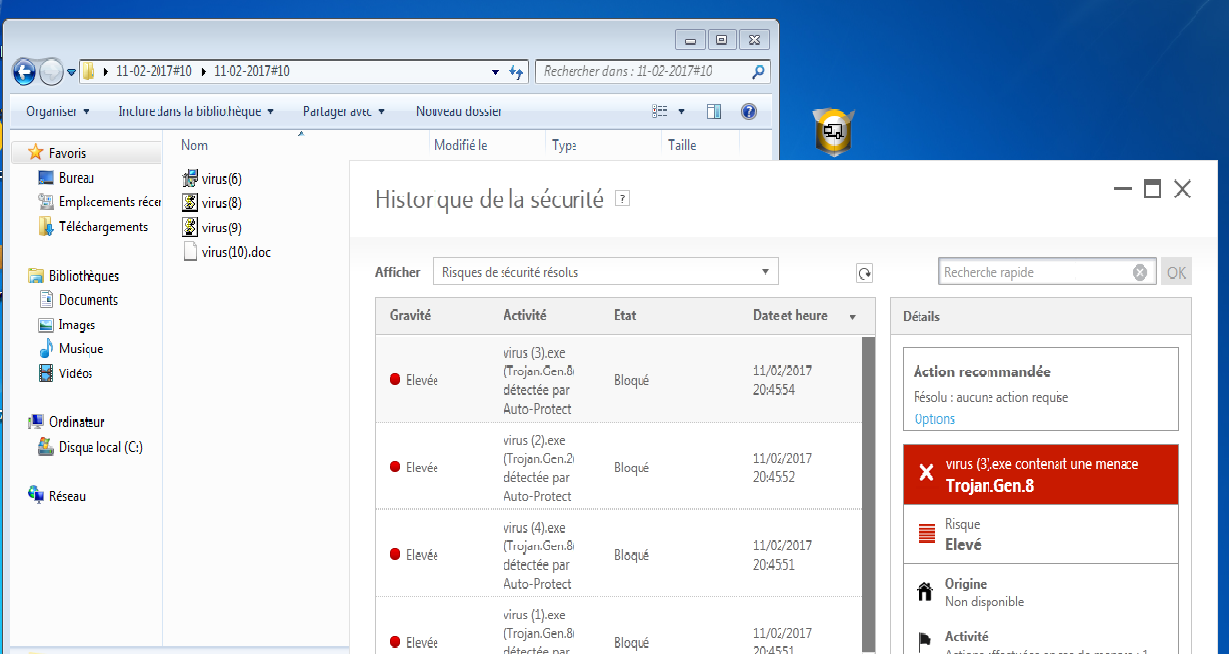Clear the Recherche rapide field with the X icon

1140,272
